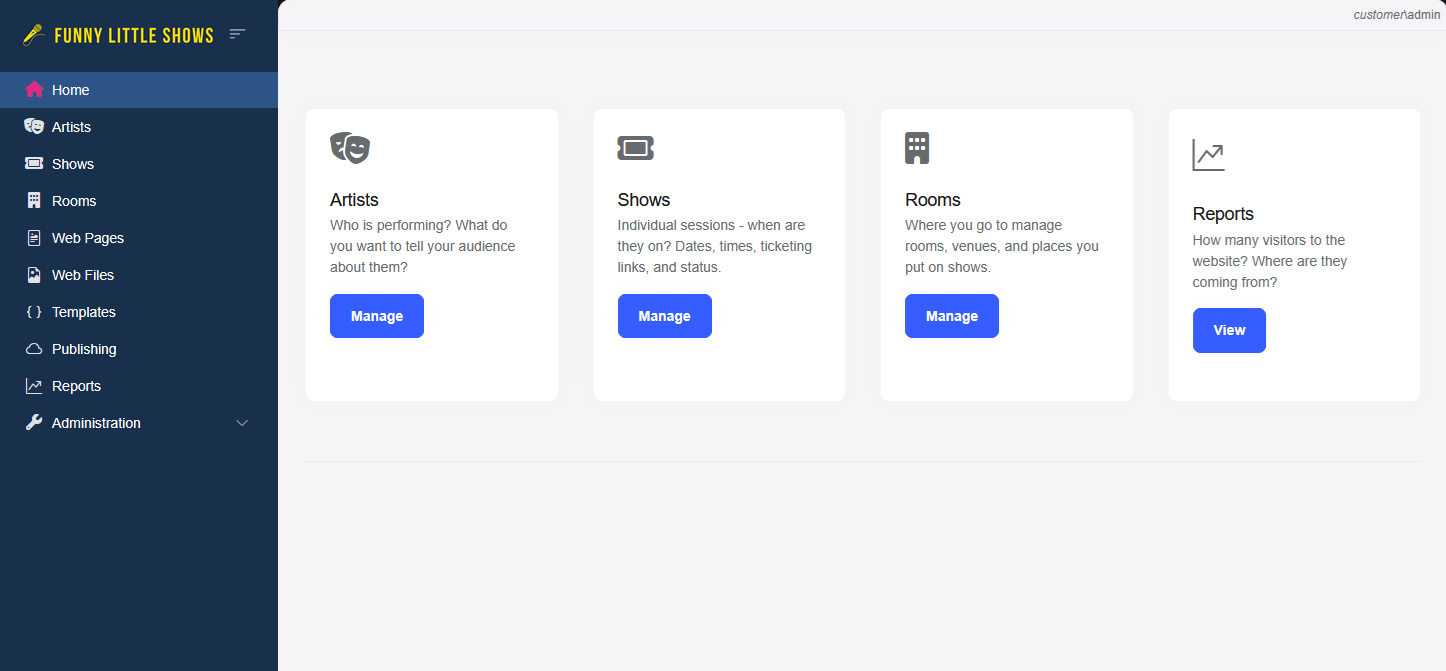Viewport: 1446px width, 671px height.
Task: Expand the Administration menu chevron
Action: 241,423
